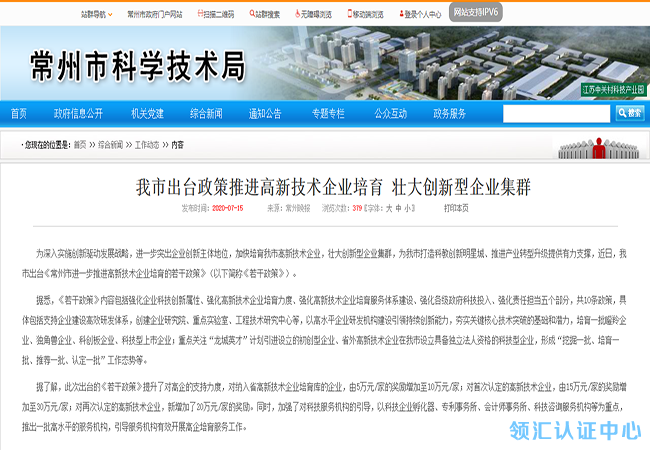This screenshot has height=450, width=650.
Task: Open the 机关党建 nav item
Action: click(147, 114)
